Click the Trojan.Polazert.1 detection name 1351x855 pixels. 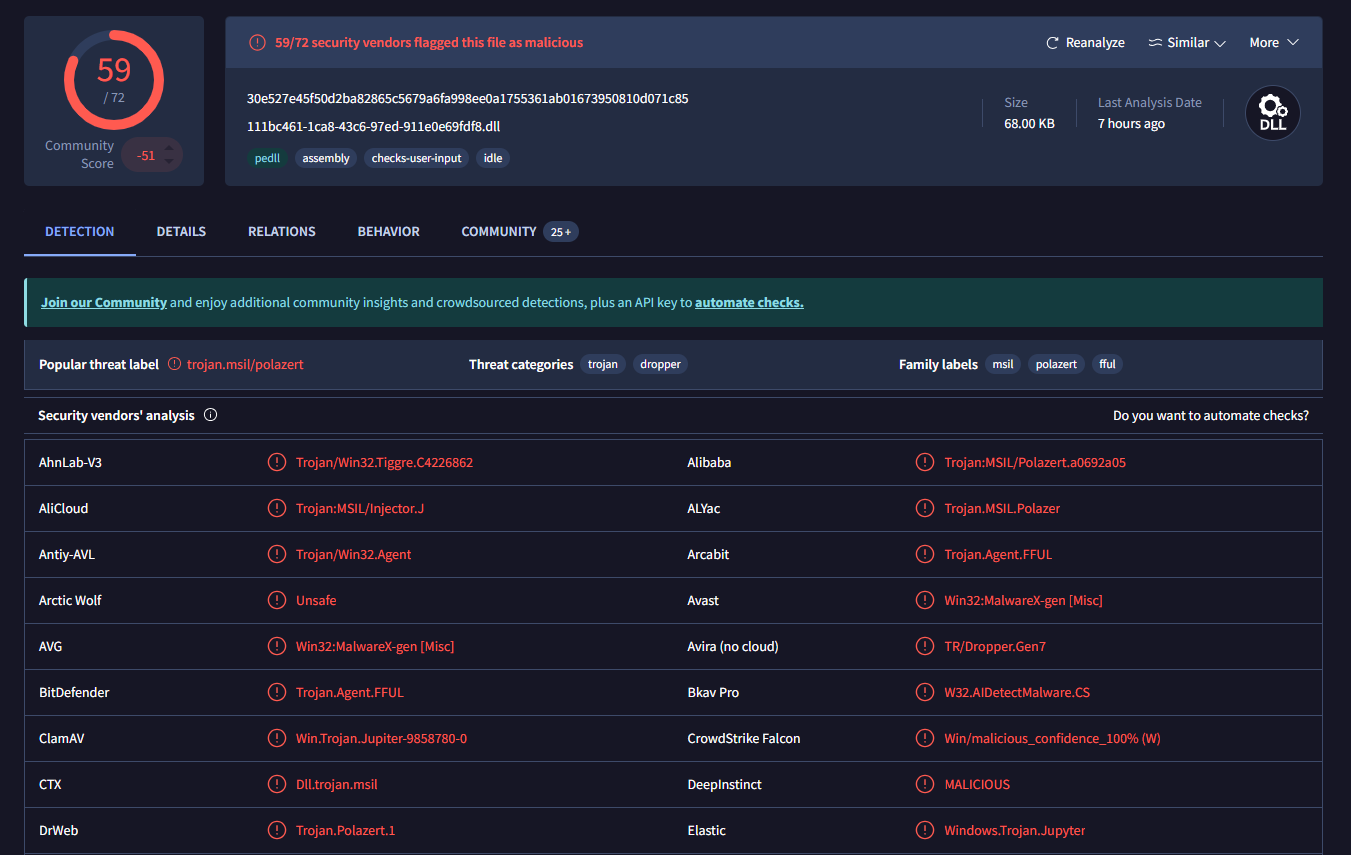coord(346,830)
